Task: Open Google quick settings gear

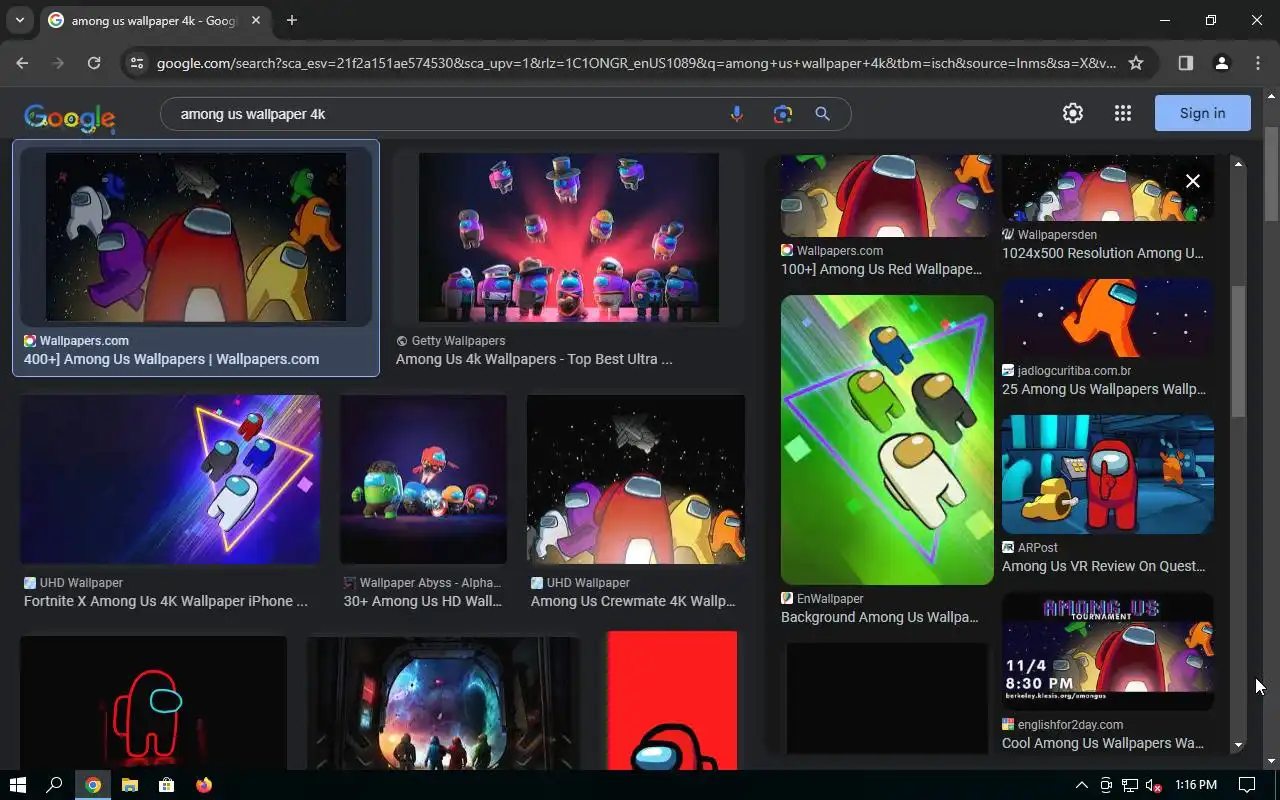Action: point(1073,113)
